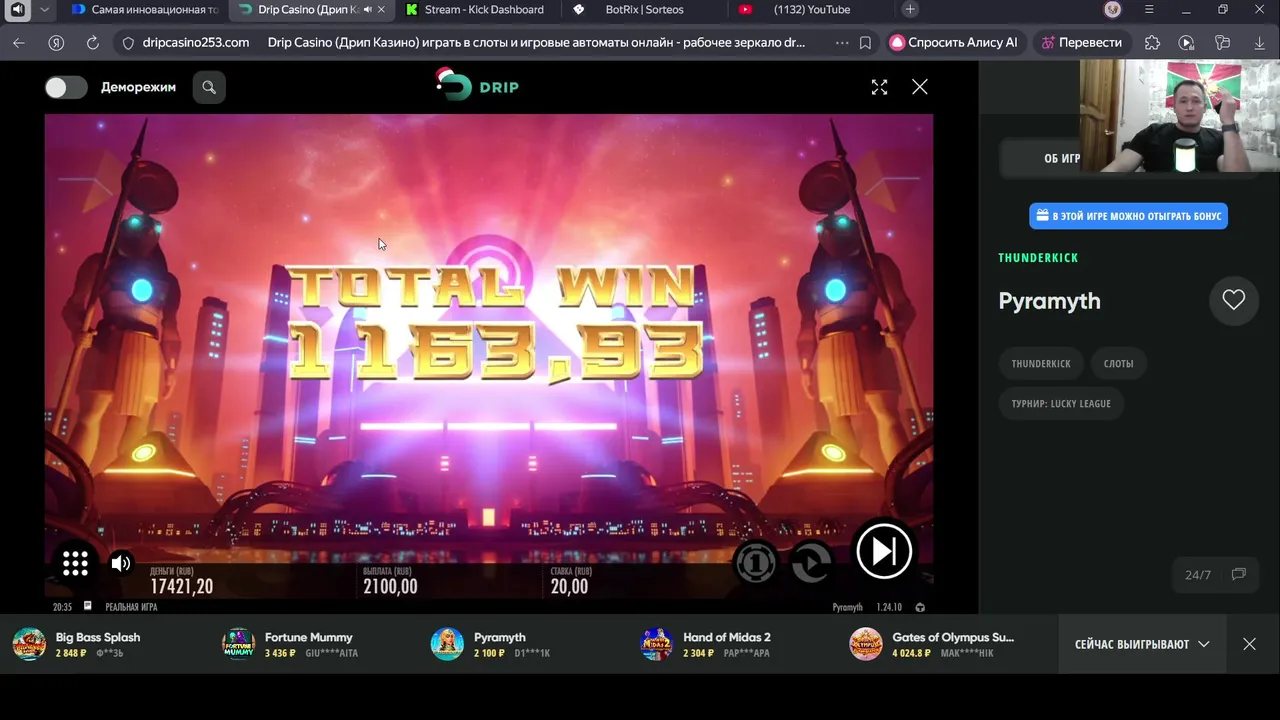The height and width of the screenshot is (720, 1280).
Task: Open the game search magnifier button
Action: (x=209, y=87)
